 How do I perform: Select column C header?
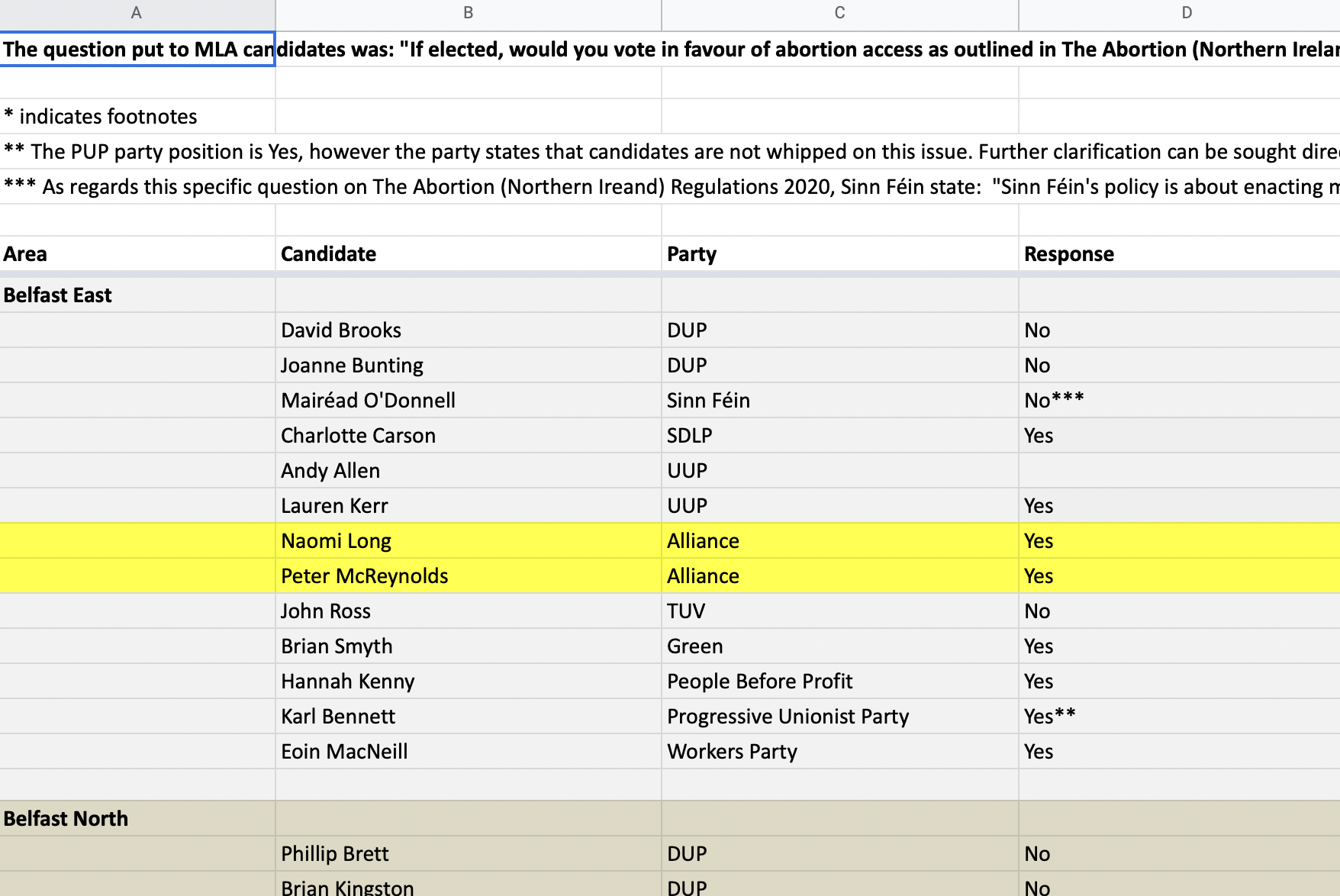[839, 13]
